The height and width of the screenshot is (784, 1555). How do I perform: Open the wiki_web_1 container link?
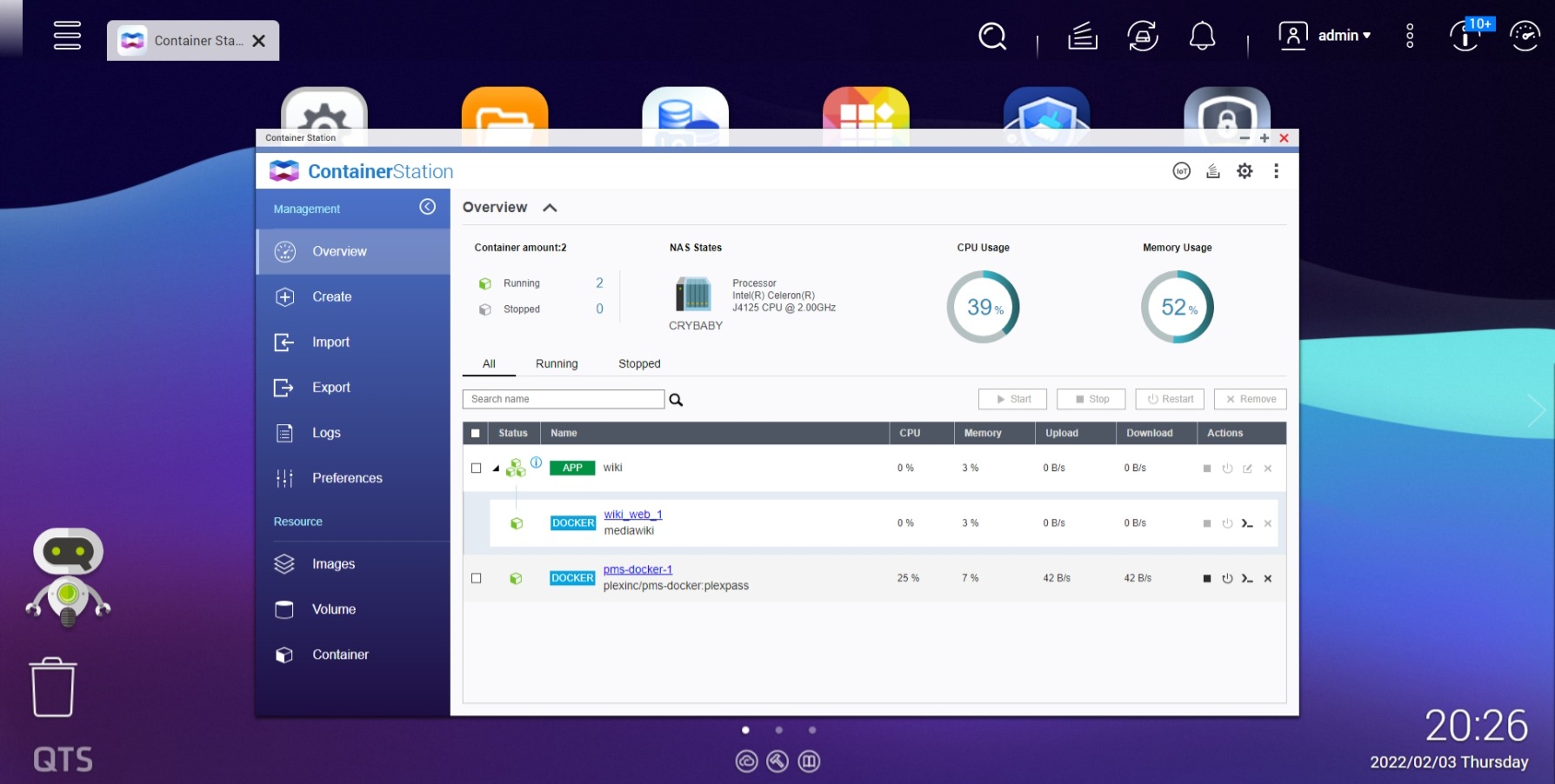tap(633, 515)
